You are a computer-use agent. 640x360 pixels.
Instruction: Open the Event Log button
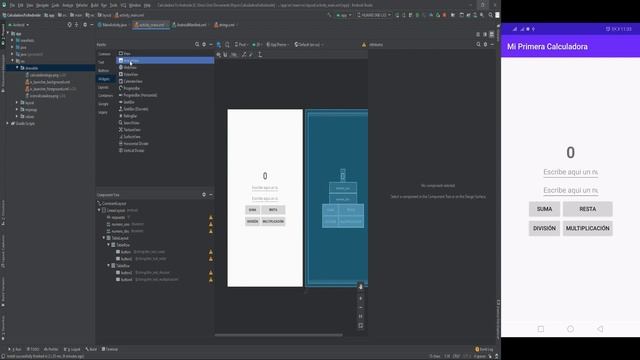(x=484, y=349)
